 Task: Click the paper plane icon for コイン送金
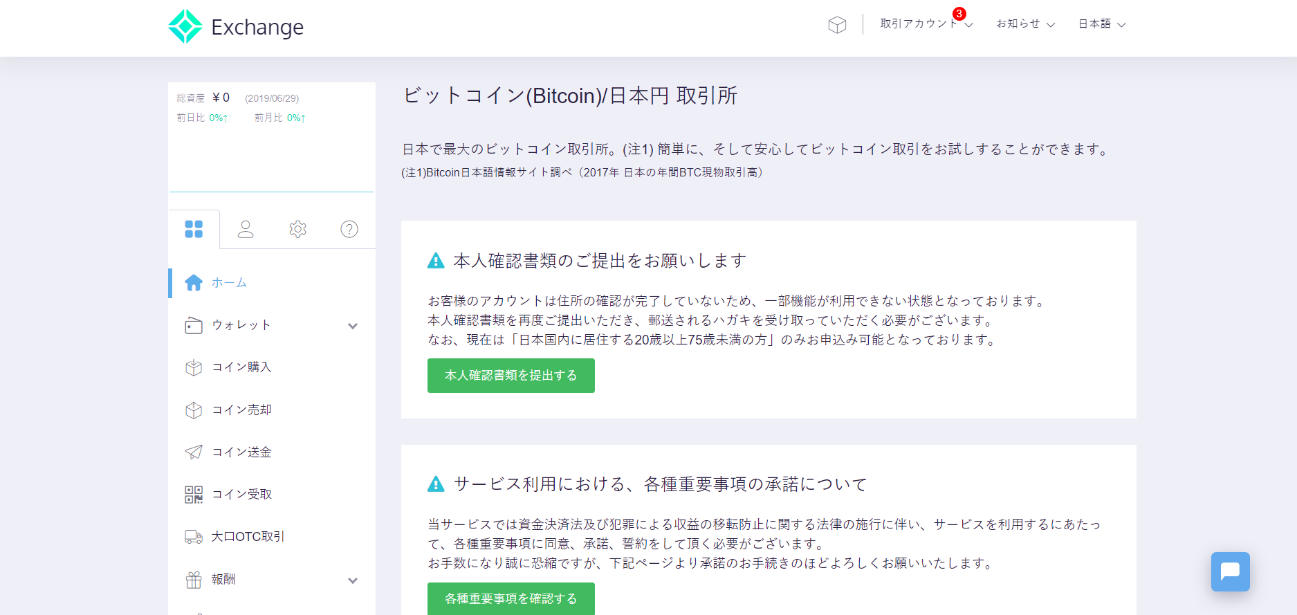[194, 452]
